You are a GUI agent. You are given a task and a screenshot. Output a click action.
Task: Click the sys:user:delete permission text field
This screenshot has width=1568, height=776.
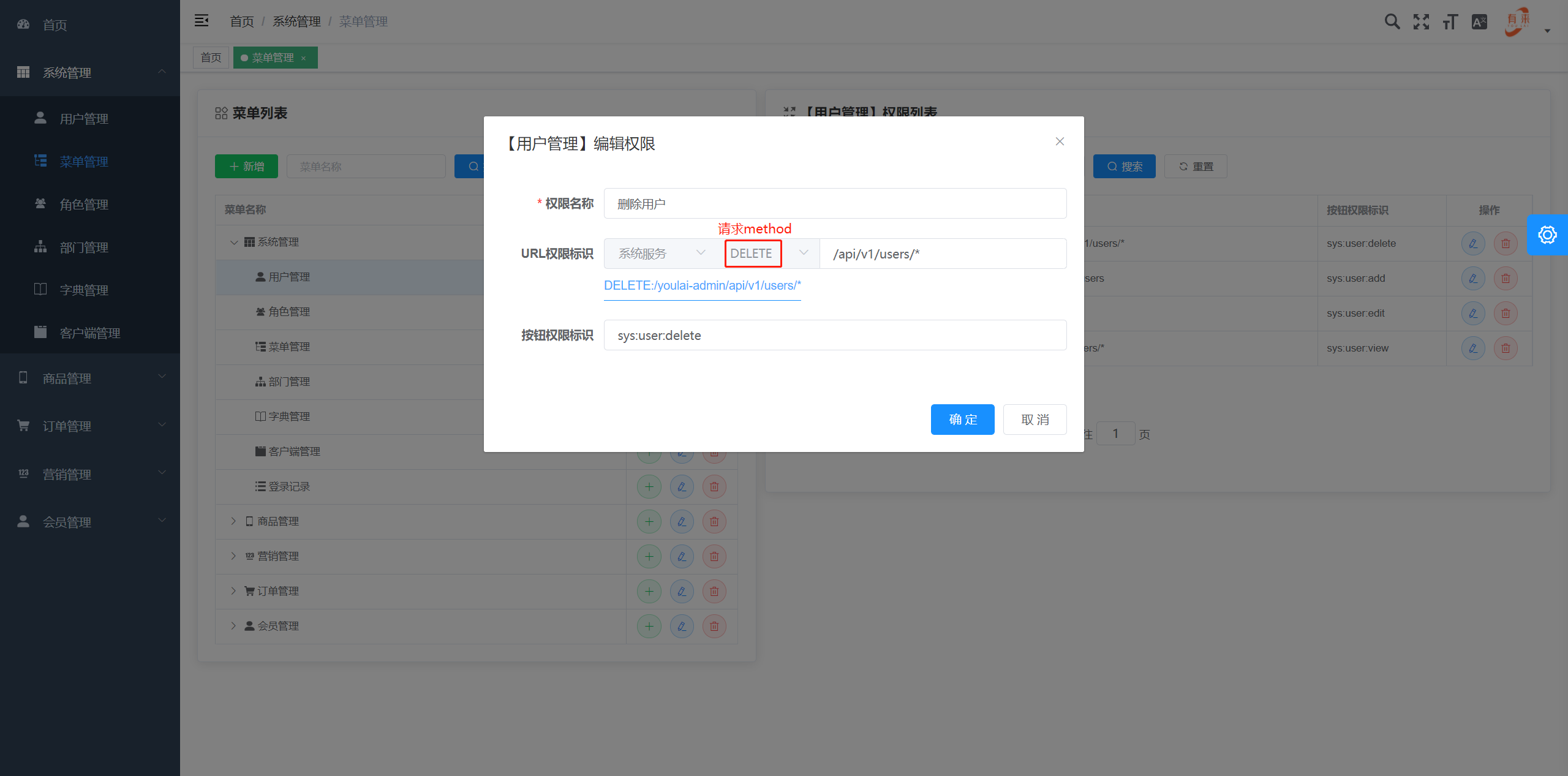pyautogui.click(x=834, y=335)
